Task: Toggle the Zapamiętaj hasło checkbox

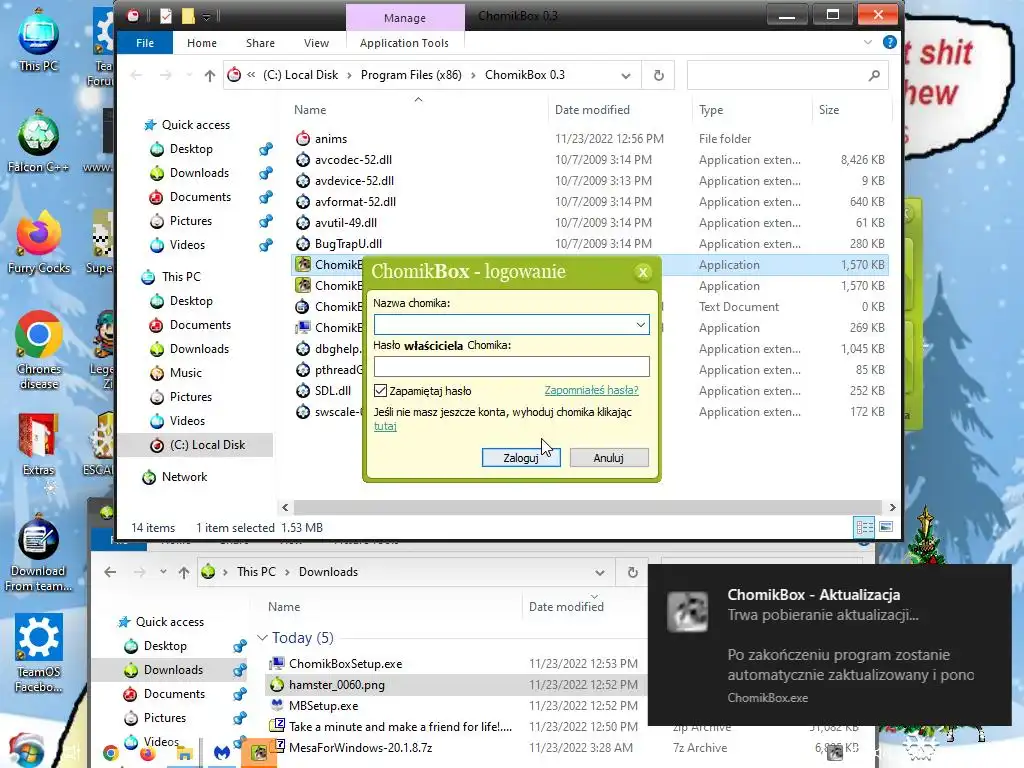Action: click(x=380, y=391)
